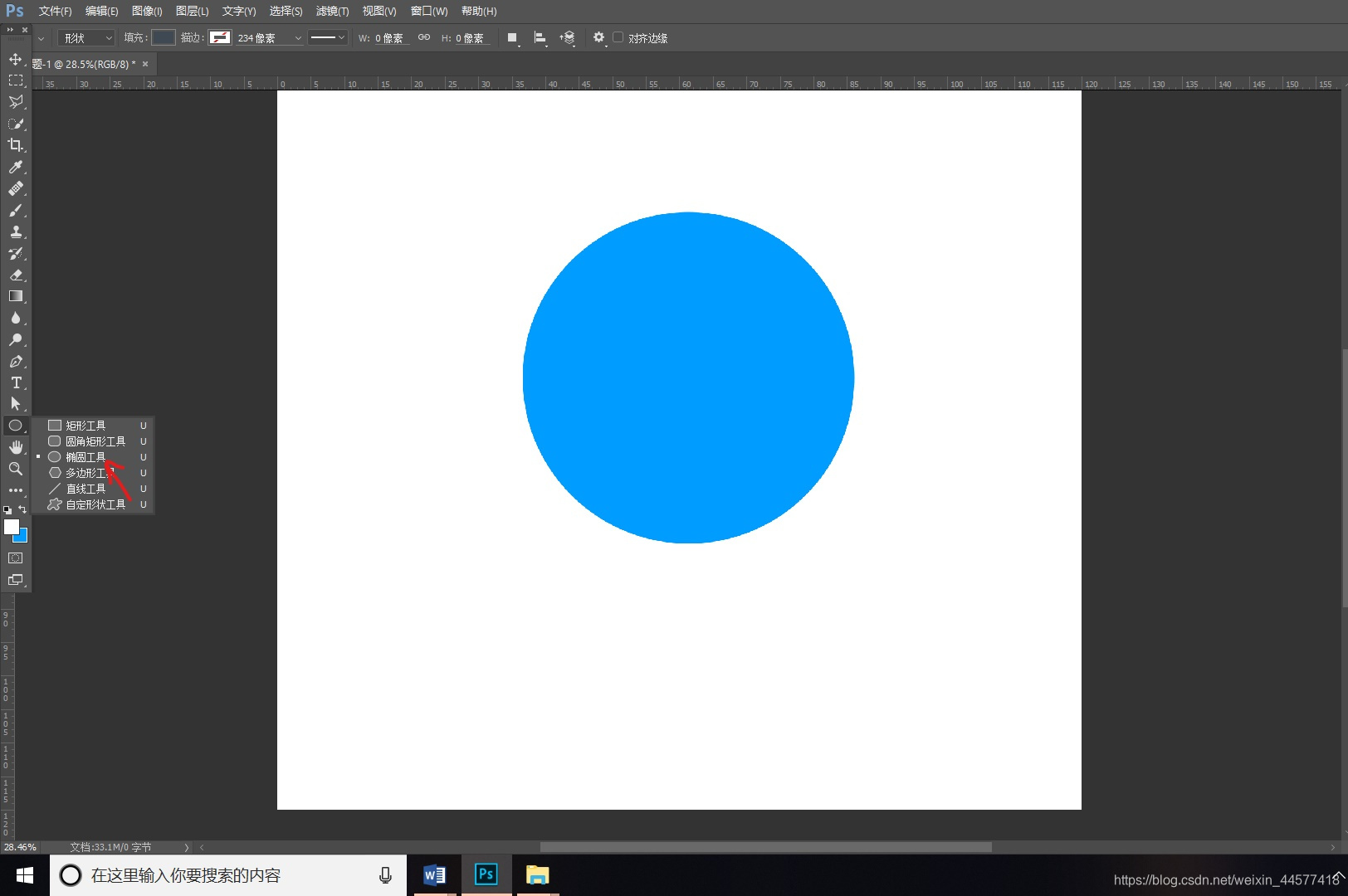Expand the status bar info arrow
Screen dimensions: 1348x896
[187, 847]
